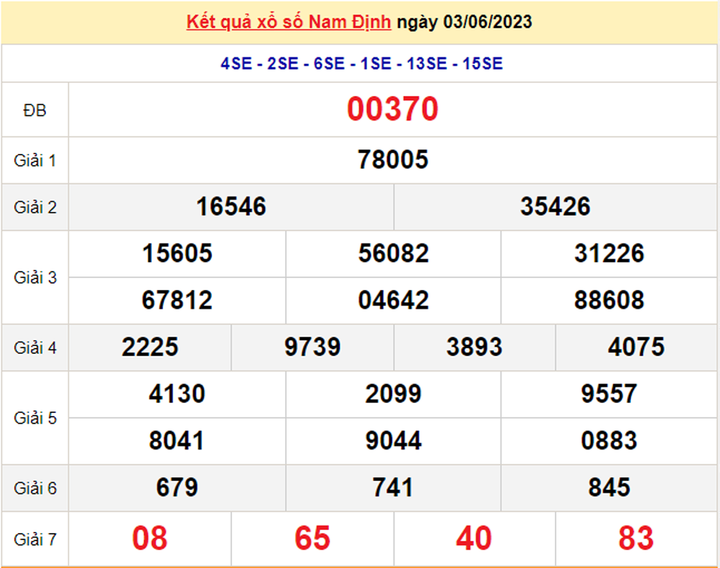This screenshot has width=720, height=568.
Task: Select second prize number 35426
Action: [555, 207]
